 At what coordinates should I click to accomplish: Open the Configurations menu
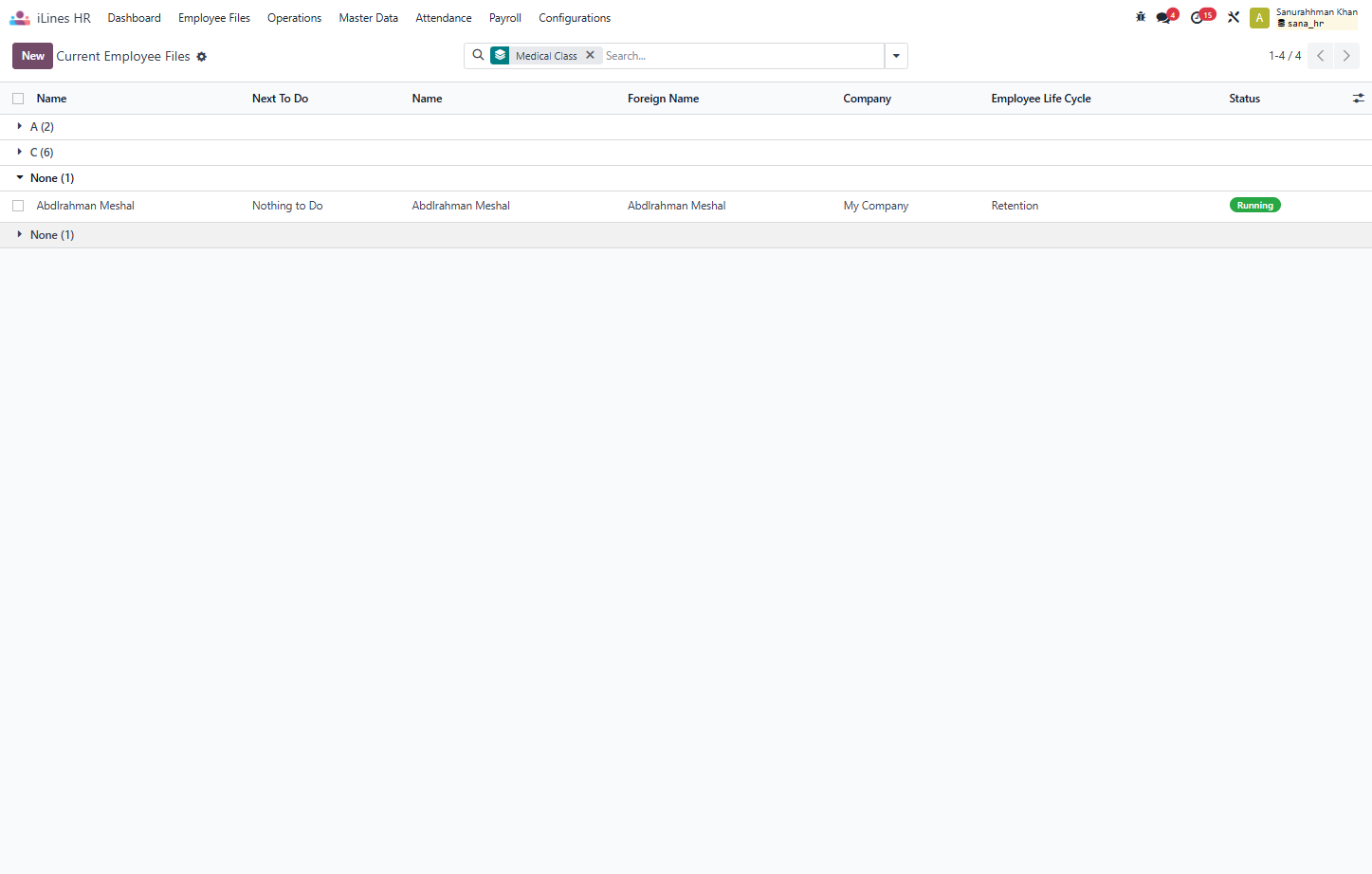(575, 18)
